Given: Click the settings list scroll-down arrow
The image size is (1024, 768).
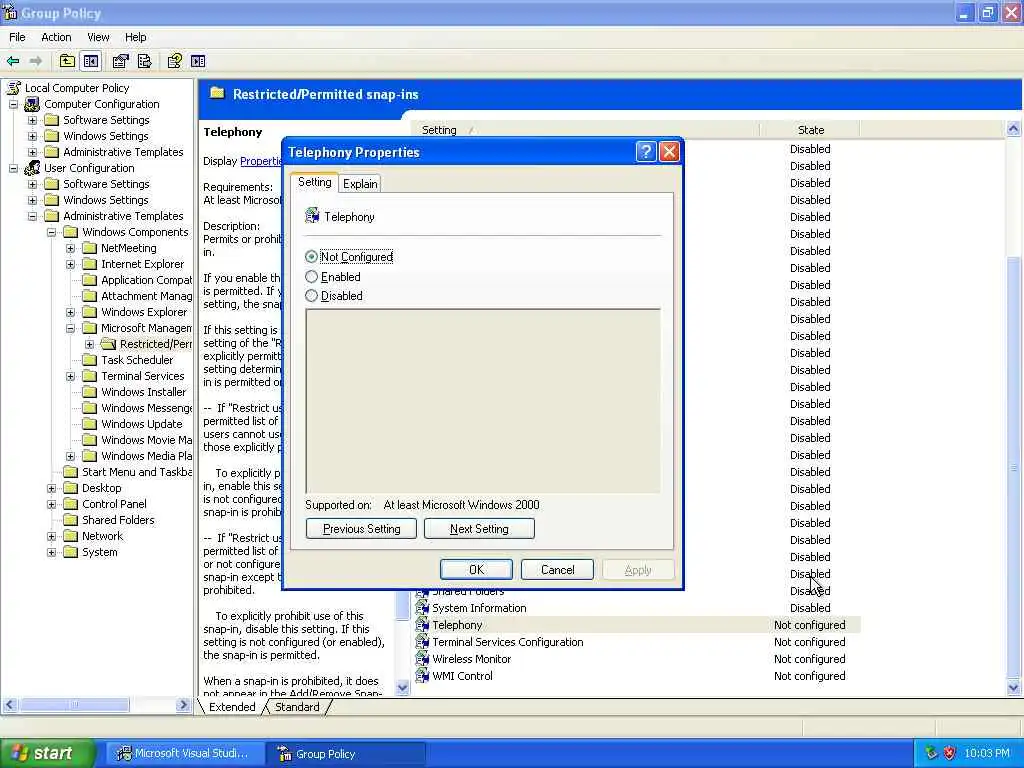Looking at the screenshot, I should [x=1014, y=687].
